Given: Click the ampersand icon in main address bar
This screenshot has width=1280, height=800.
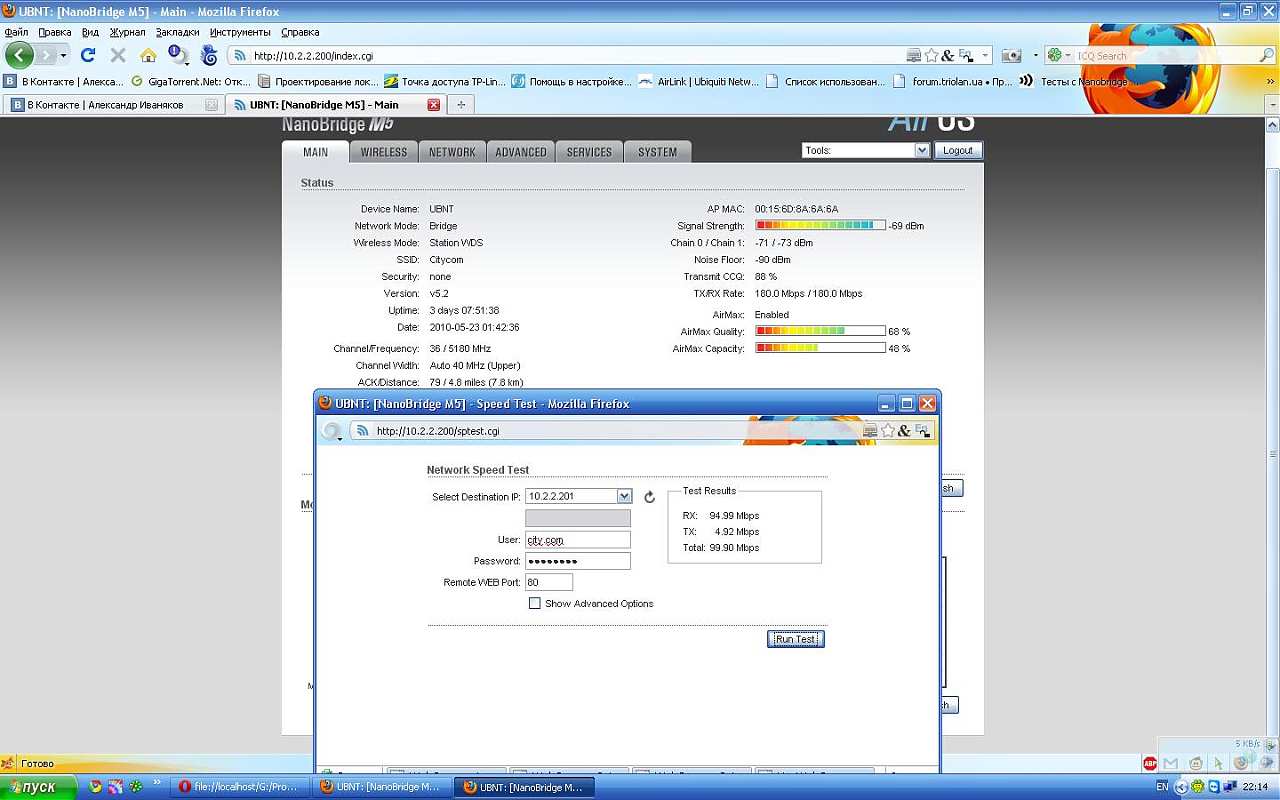Looking at the screenshot, I should [x=948, y=56].
